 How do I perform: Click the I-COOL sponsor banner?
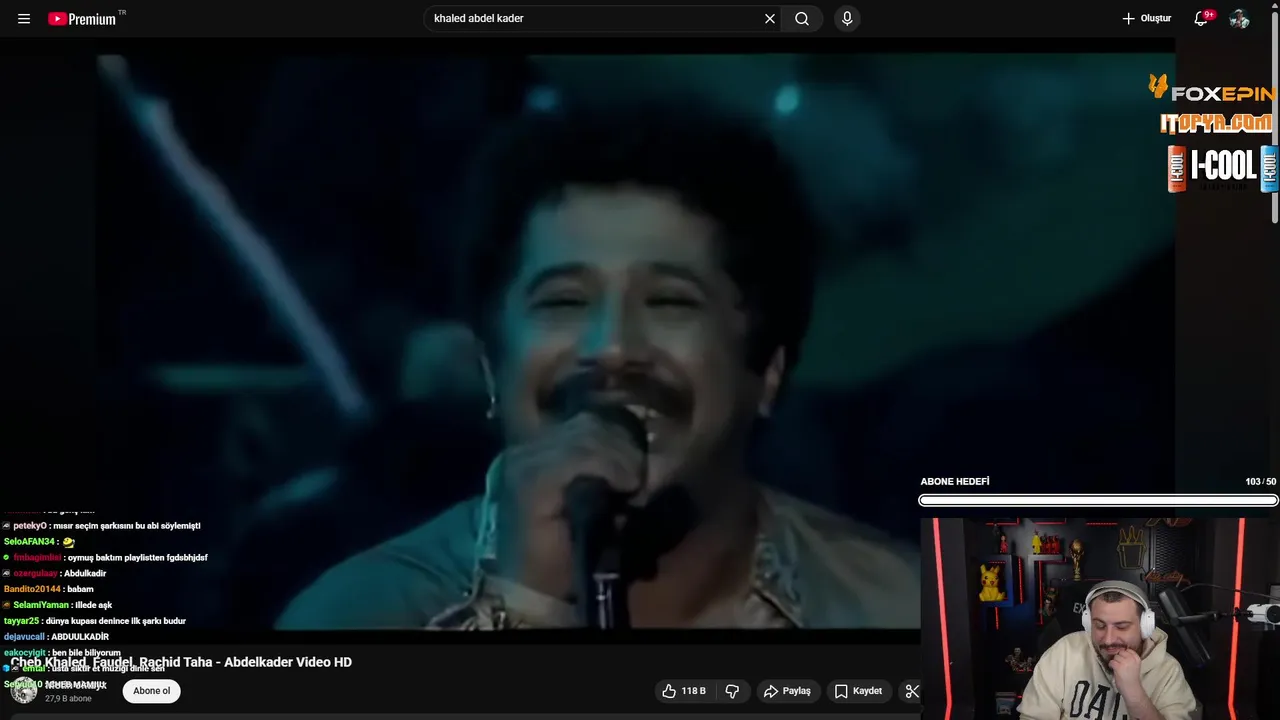point(1222,168)
